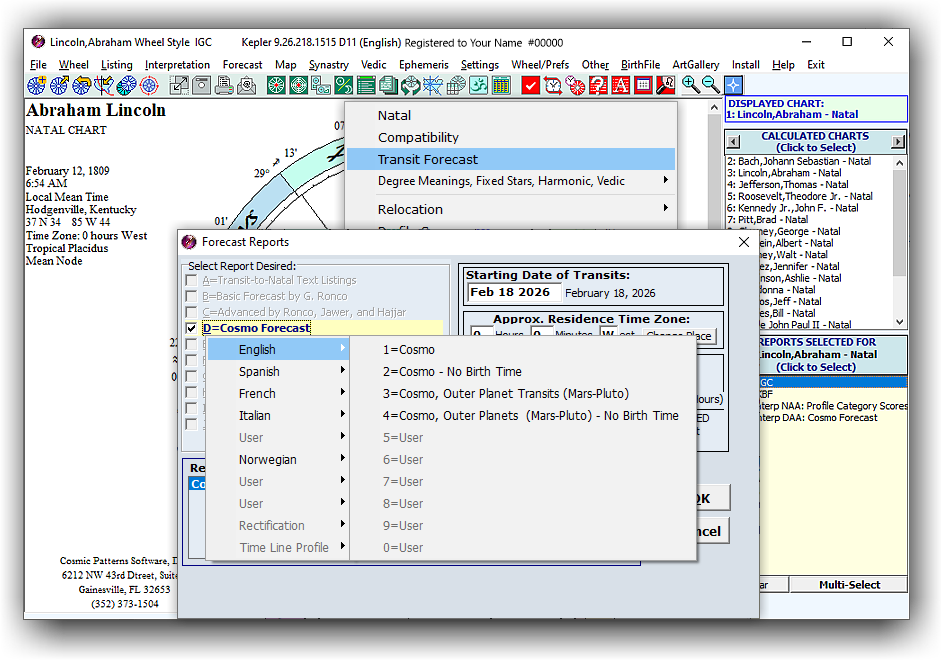This screenshot has width=941, height=660.
Task: Open the Interpretation menu
Action: coord(177,65)
